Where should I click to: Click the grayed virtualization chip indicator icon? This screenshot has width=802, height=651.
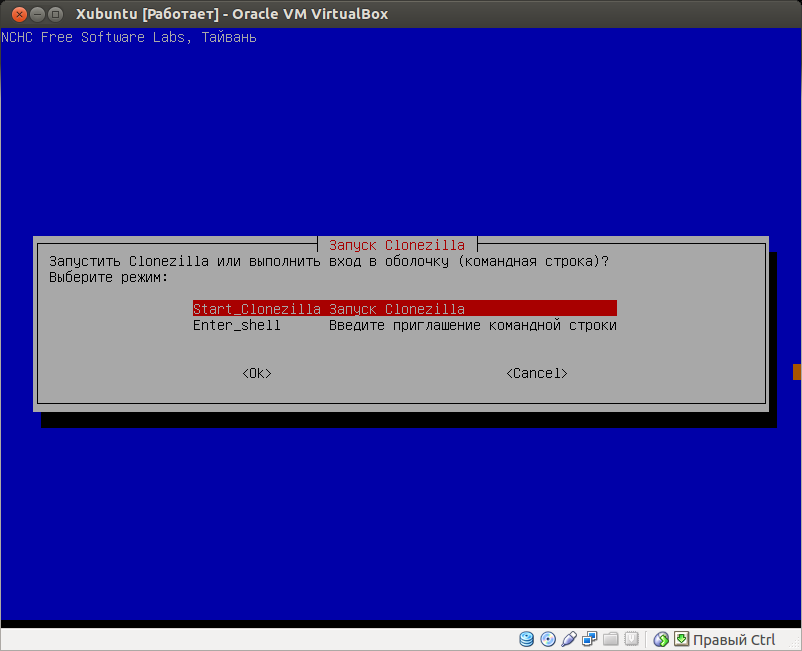[632, 639]
